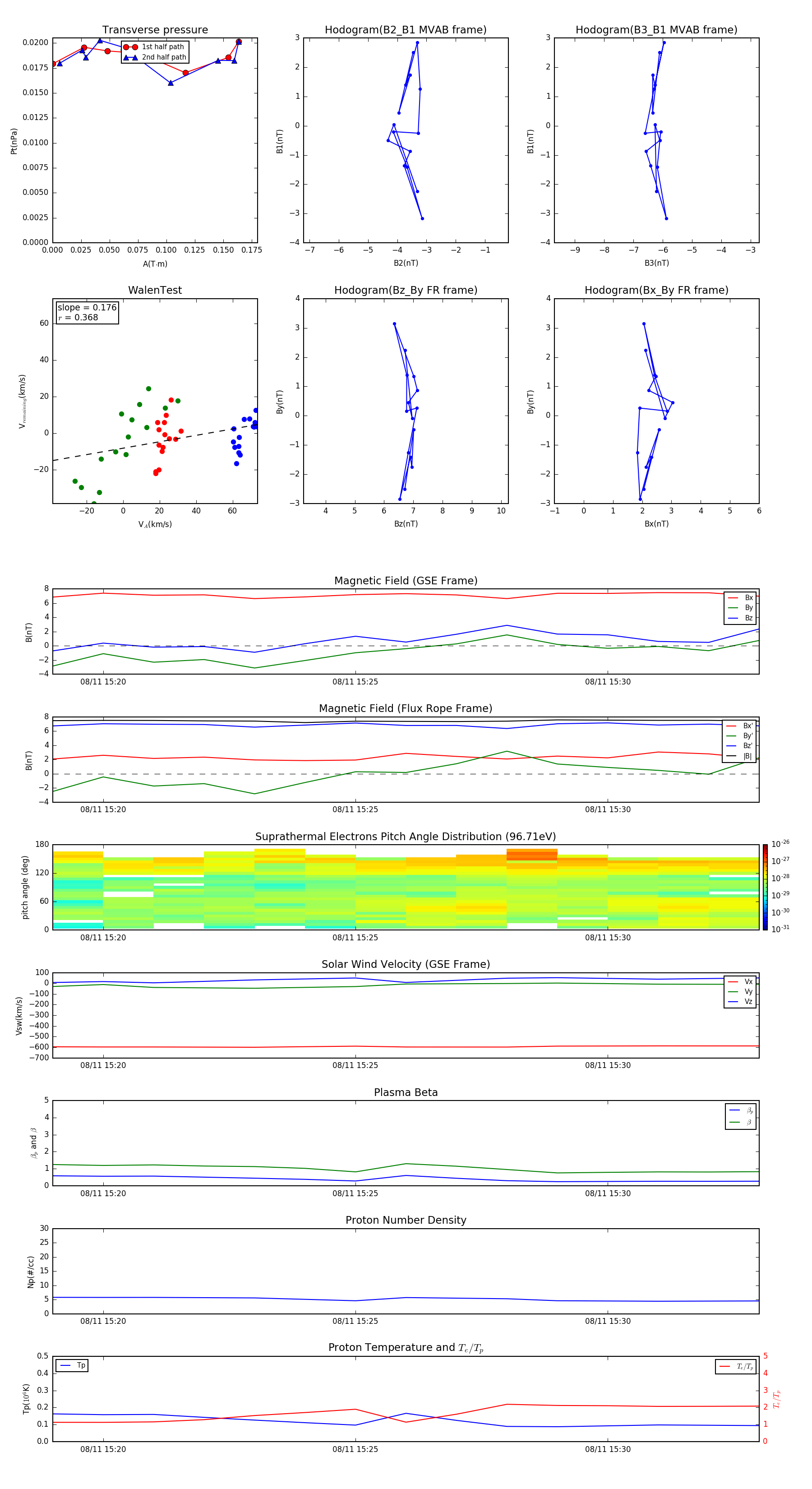Click the 'r = 0.368' annotation
Viewport: 812px width, 1489px height.
click(x=78, y=317)
